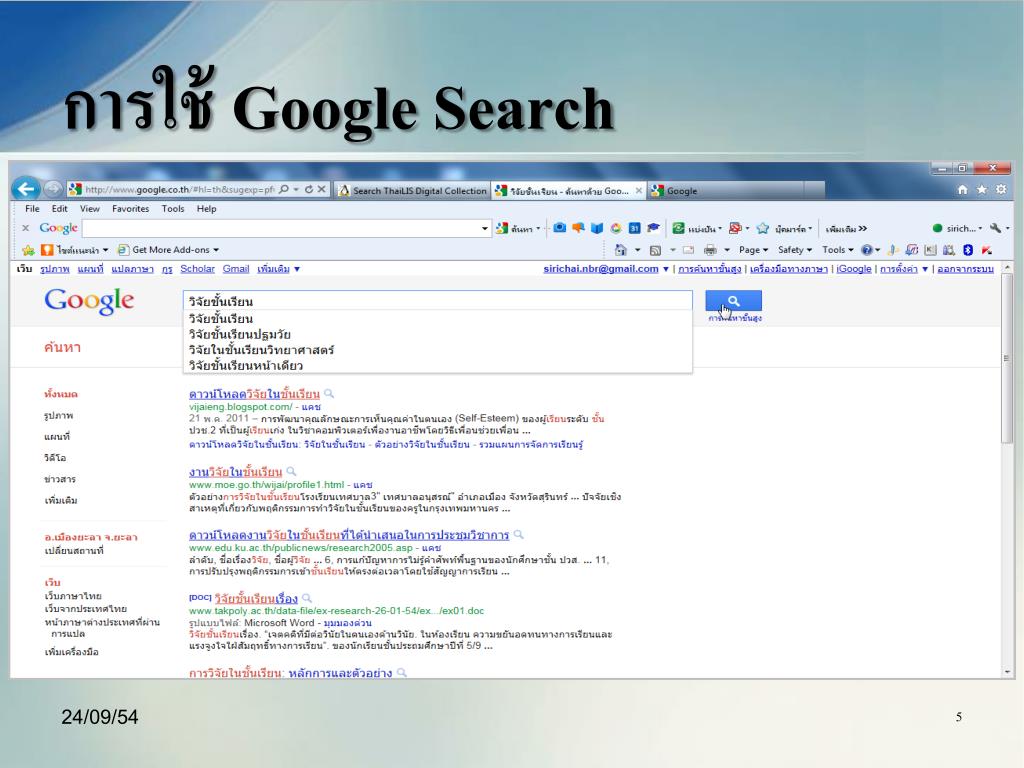
Task: Click the Google Toolbar wrench options icon
Action: (995, 228)
